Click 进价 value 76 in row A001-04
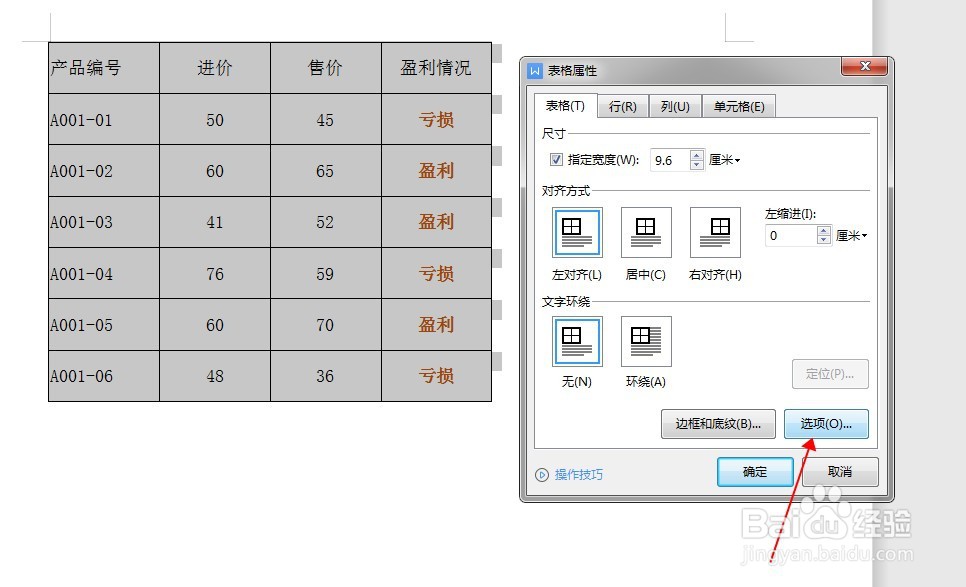Image resolution: width=966 pixels, height=587 pixels. pos(215,273)
